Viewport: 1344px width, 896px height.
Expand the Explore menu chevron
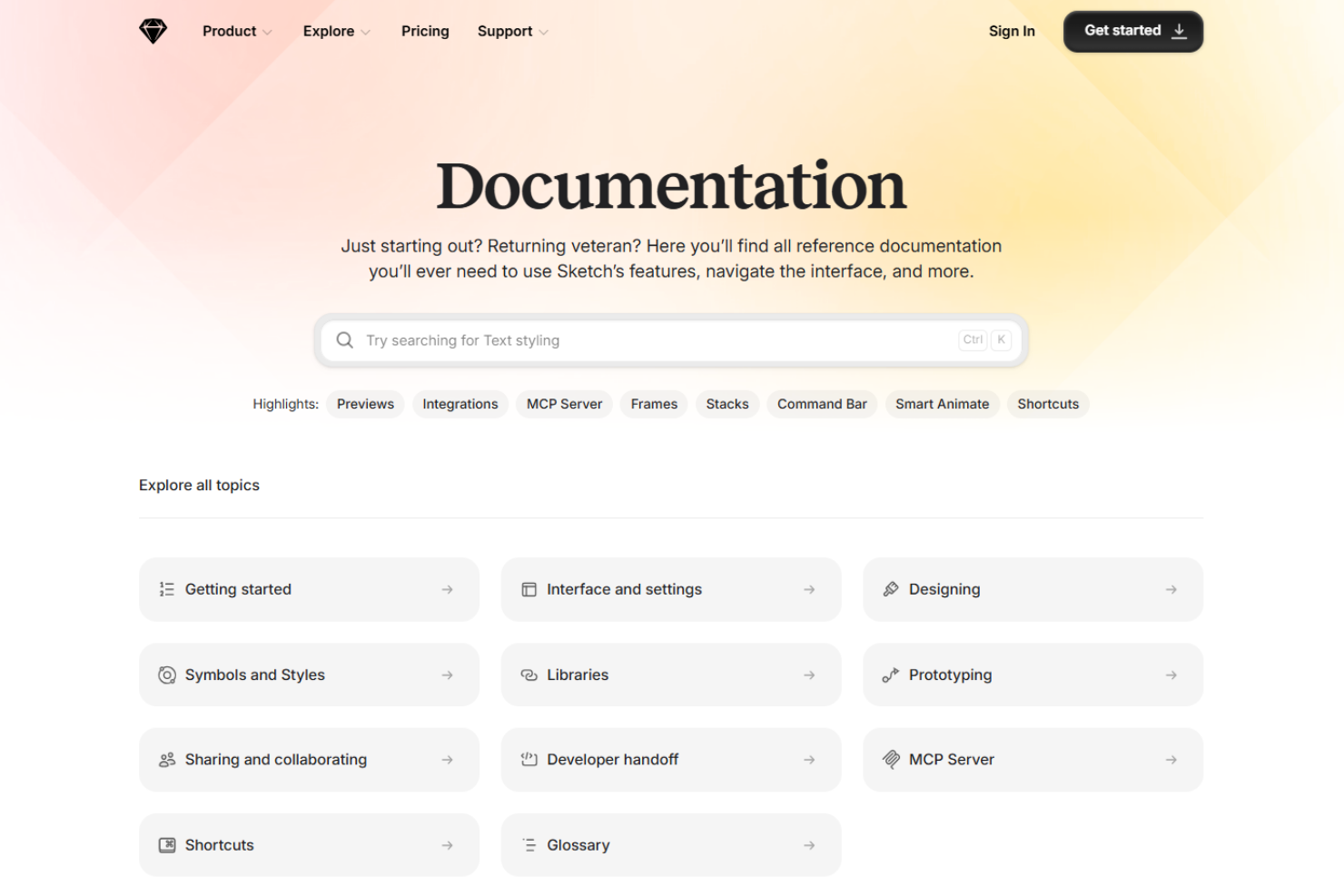365,32
